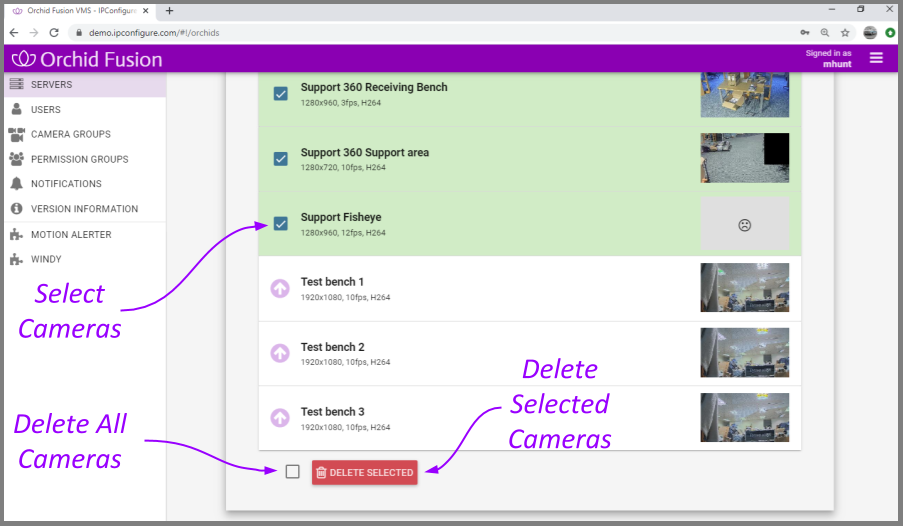Image resolution: width=903 pixels, height=526 pixels.
Task: Open the Support 360 Support area thumbnail
Action: coord(745,158)
